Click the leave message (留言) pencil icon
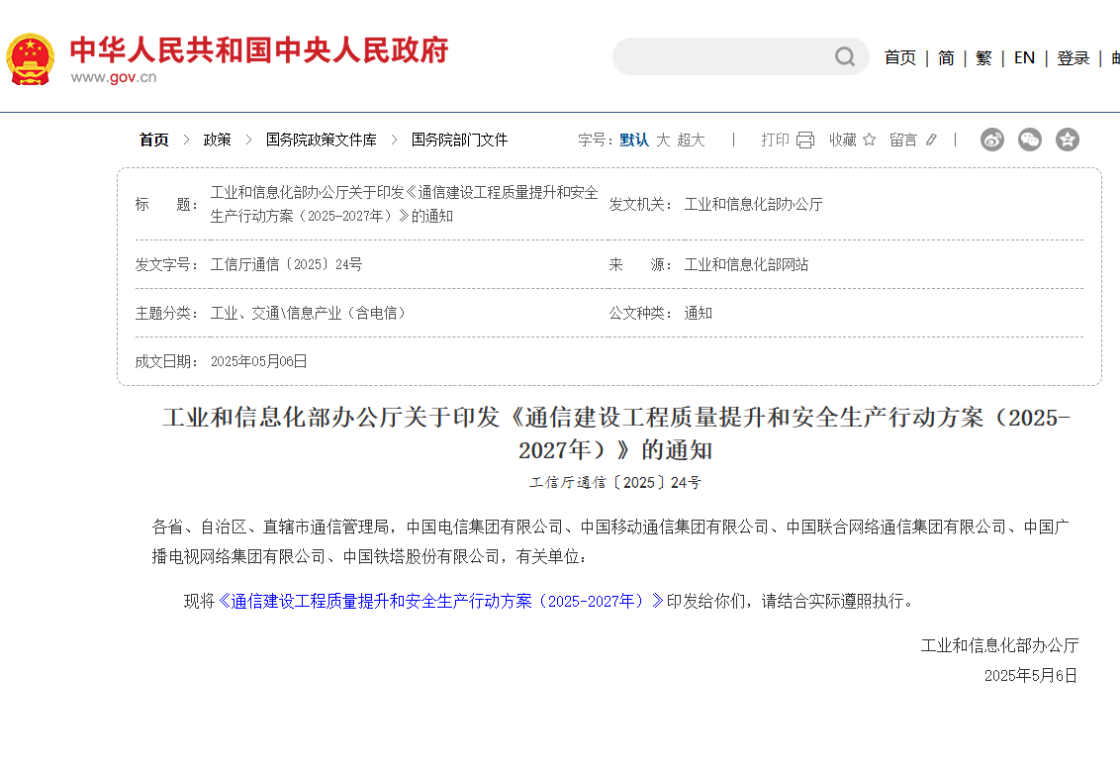1120x767 pixels. [931, 140]
